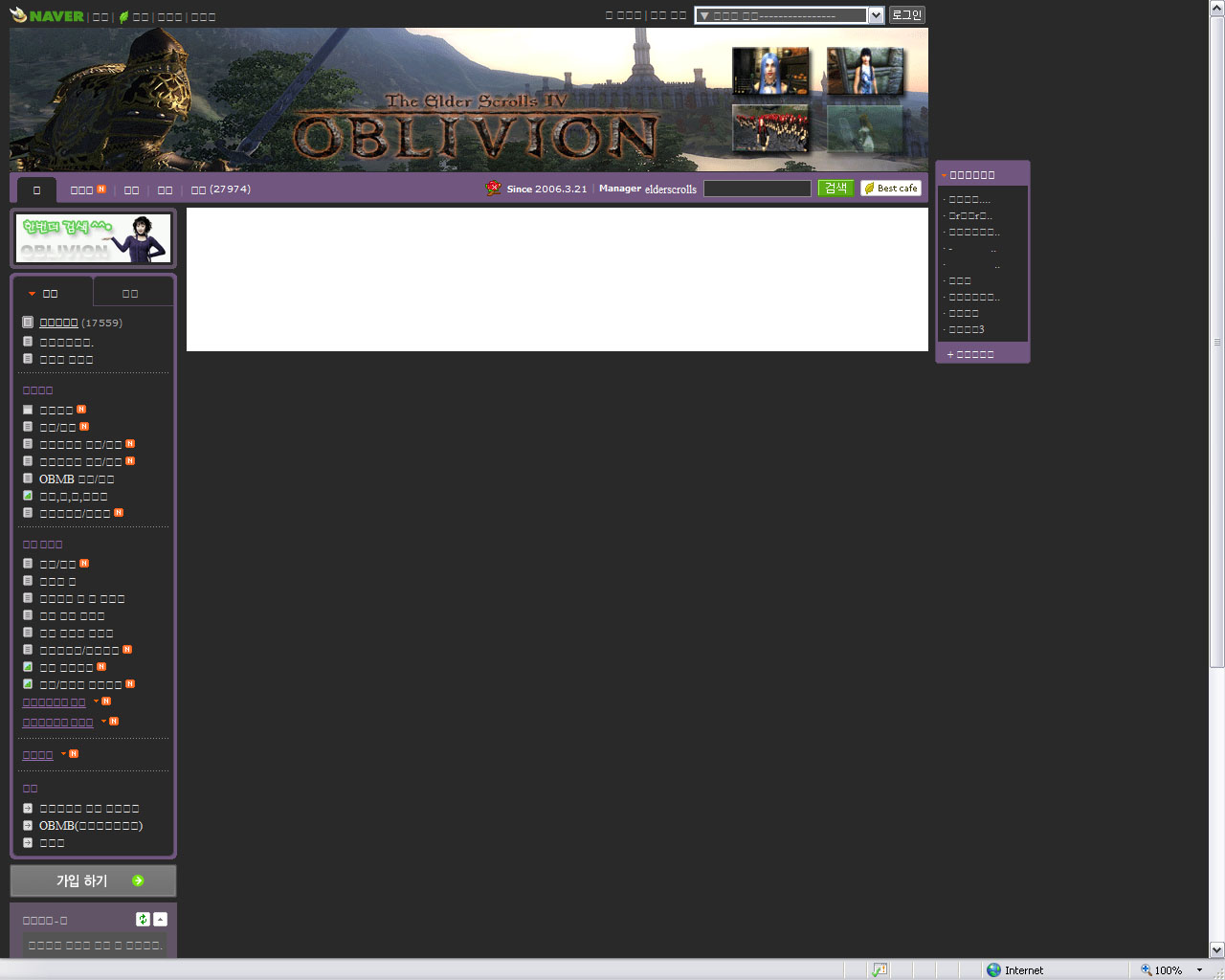Click the arrow icon beside the OBMB( link
This screenshot has width=1225, height=980.
28,825
